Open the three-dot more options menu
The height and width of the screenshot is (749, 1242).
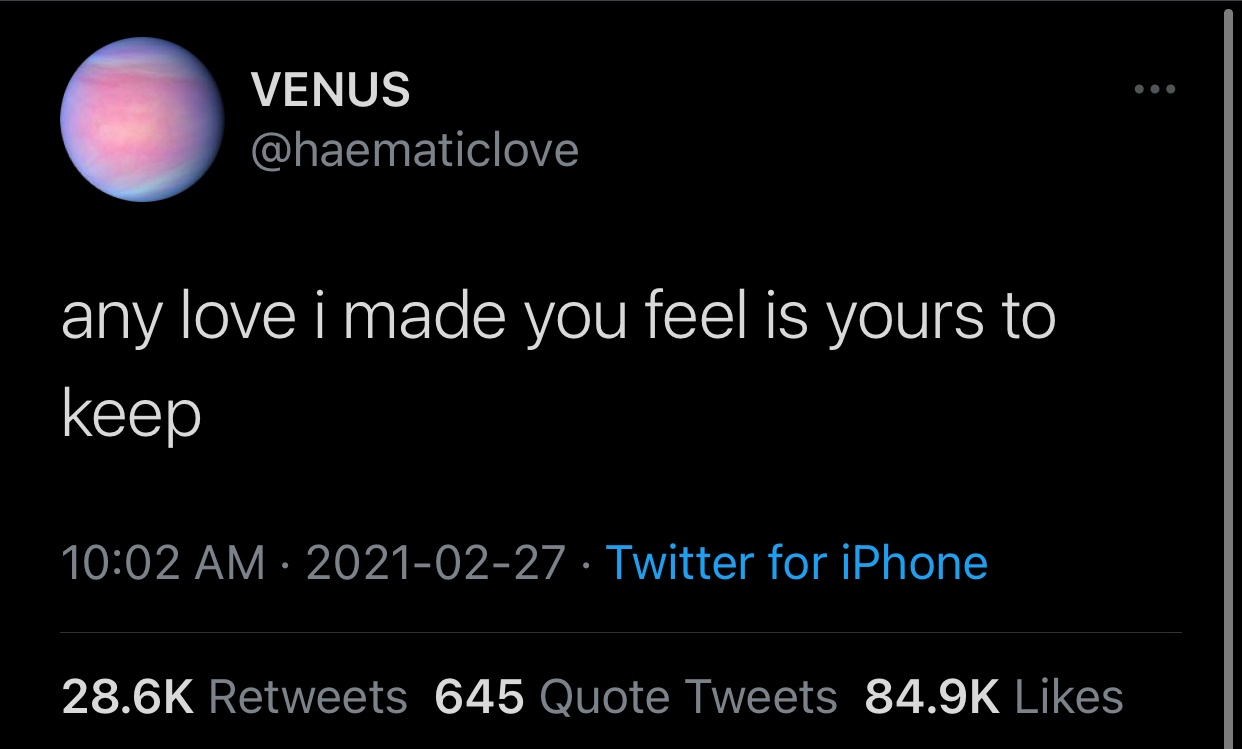coord(1155,90)
